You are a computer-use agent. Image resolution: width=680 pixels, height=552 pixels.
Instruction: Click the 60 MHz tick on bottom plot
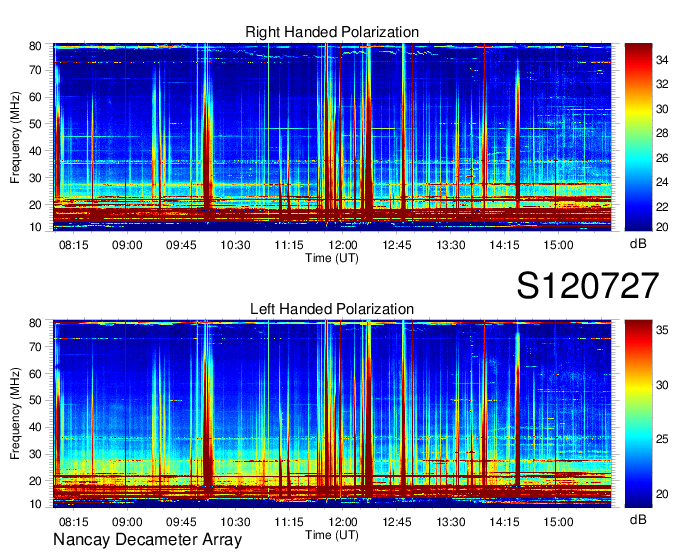(35, 374)
